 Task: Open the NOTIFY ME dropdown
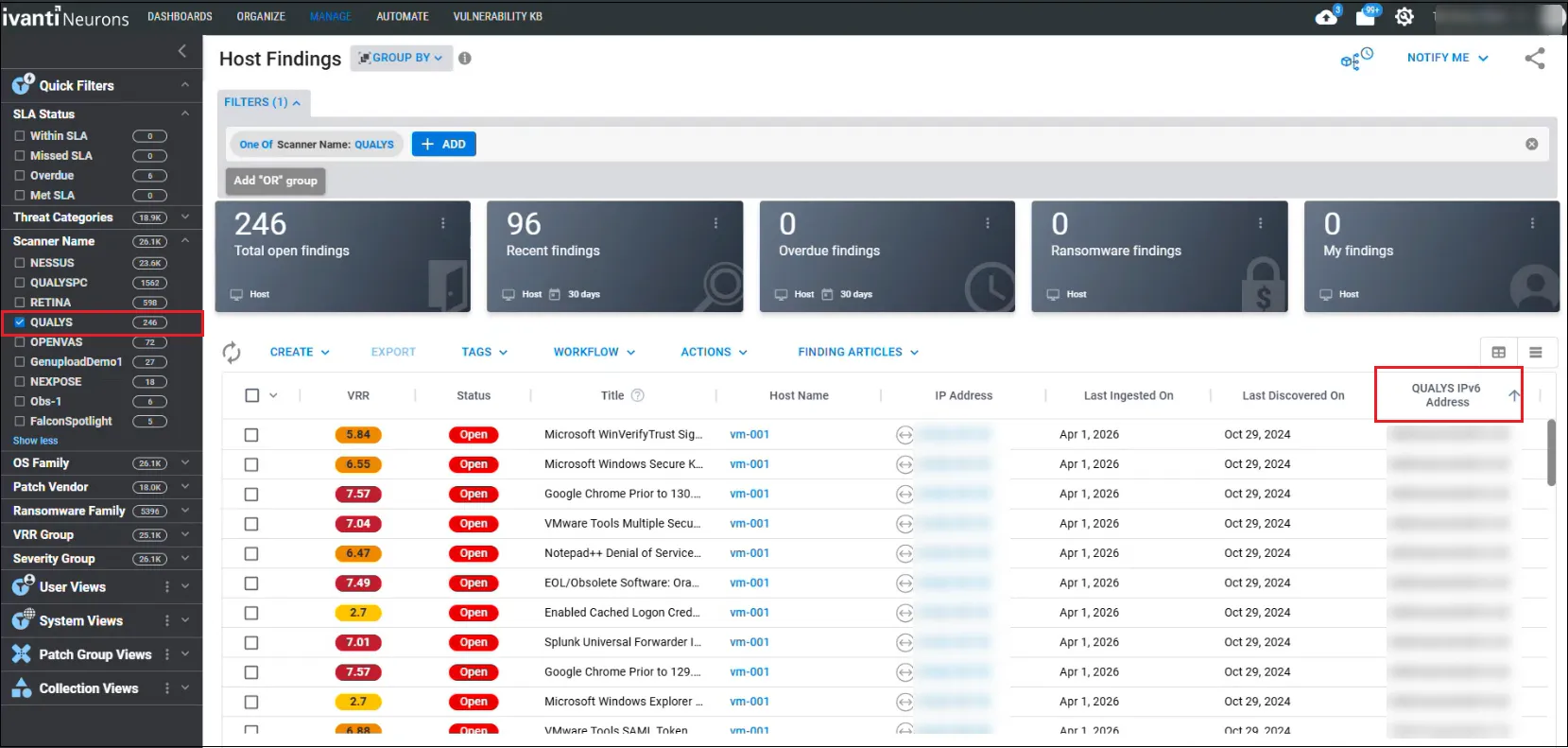coord(1447,58)
